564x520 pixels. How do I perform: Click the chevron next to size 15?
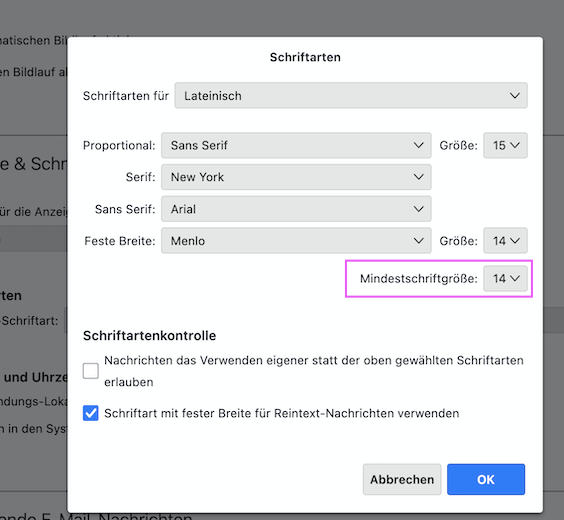tap(515, 145)
